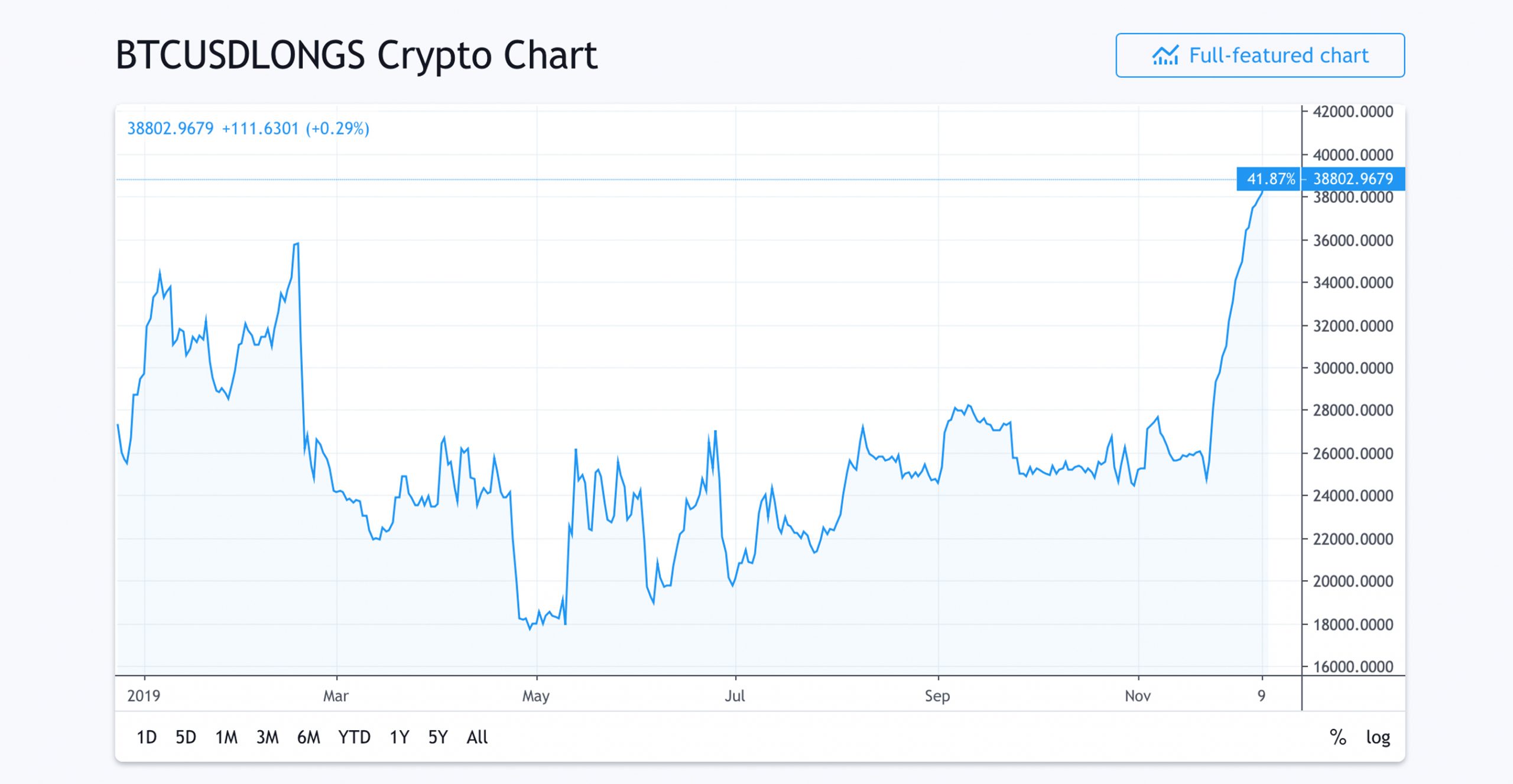
Task: Switch chart range to 3M
Action: click(x=267, y=737)
